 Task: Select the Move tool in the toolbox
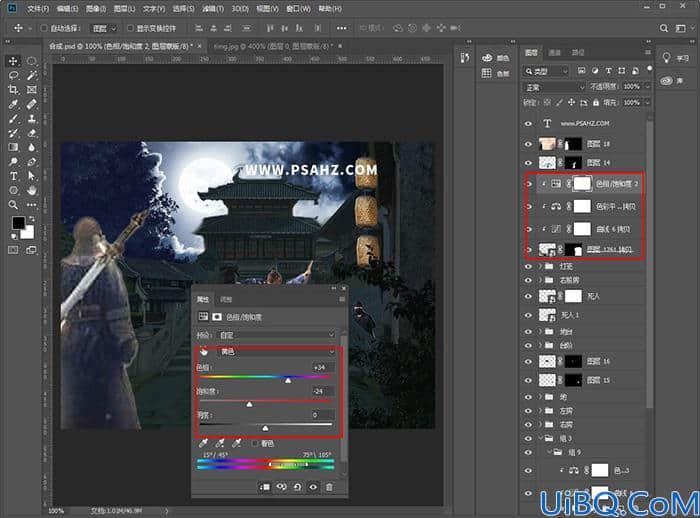point(13,61)
